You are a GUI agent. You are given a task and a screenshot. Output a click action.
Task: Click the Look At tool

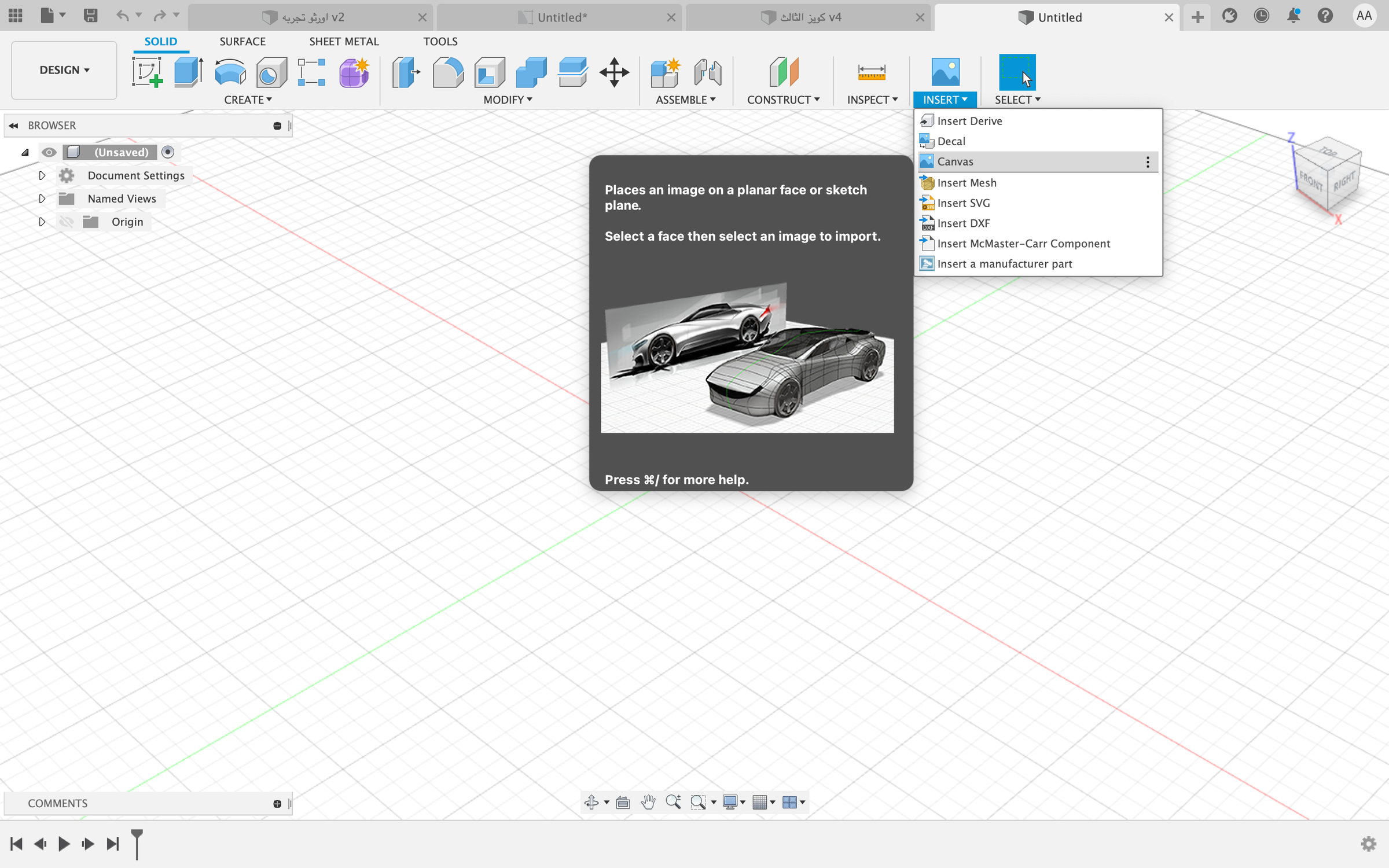(x=623, y=802)
